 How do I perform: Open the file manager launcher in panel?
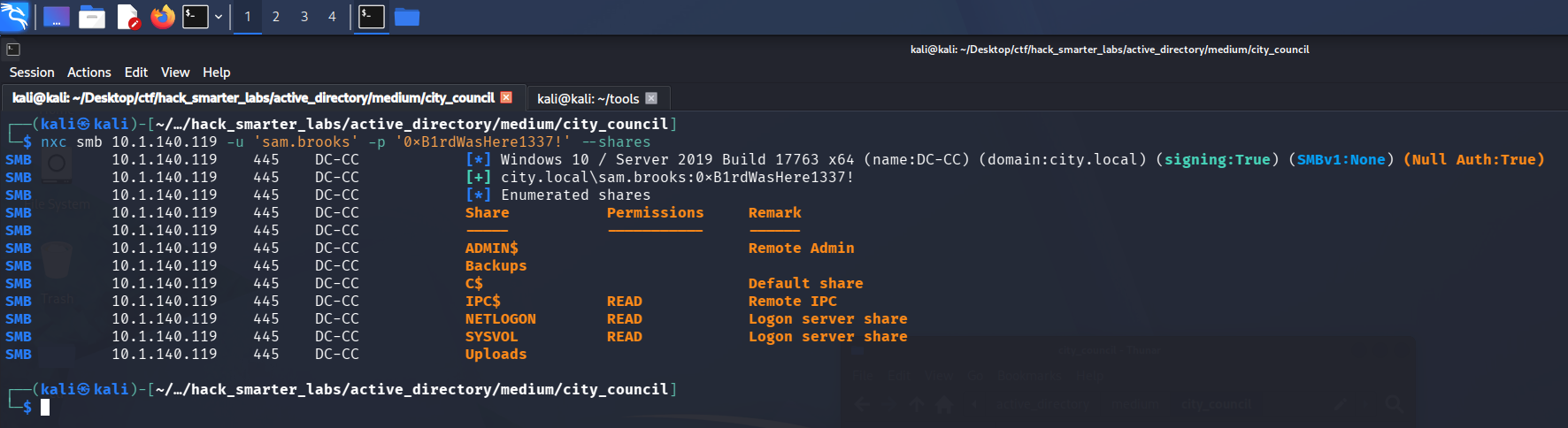tap(92, 17)
